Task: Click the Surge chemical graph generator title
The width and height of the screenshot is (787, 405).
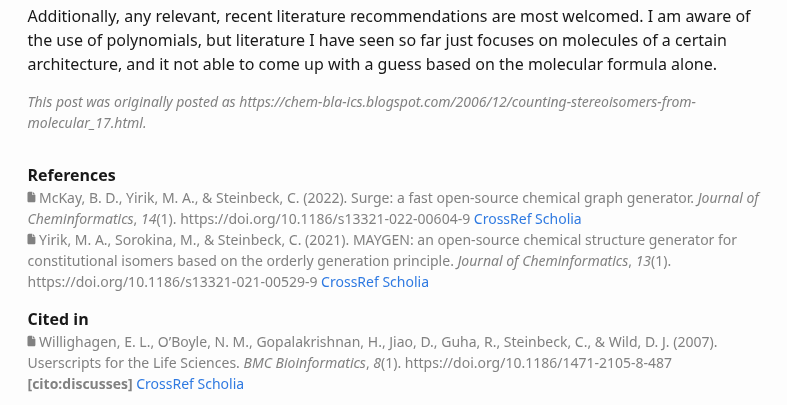Action: 523,198
